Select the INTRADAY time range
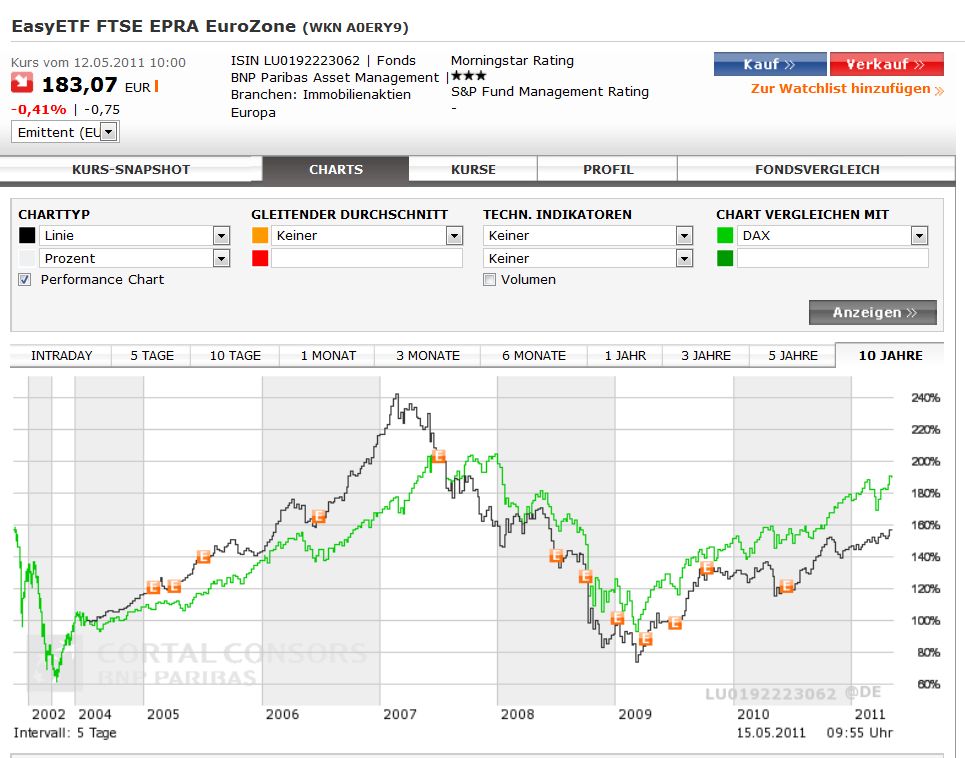 coord(61,356)
